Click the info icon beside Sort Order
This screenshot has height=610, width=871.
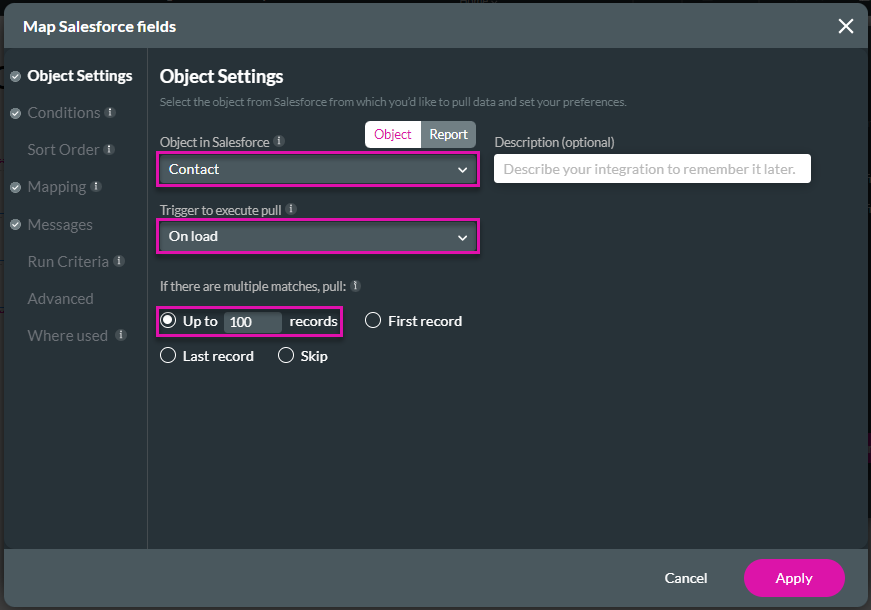tap(111, 149)
